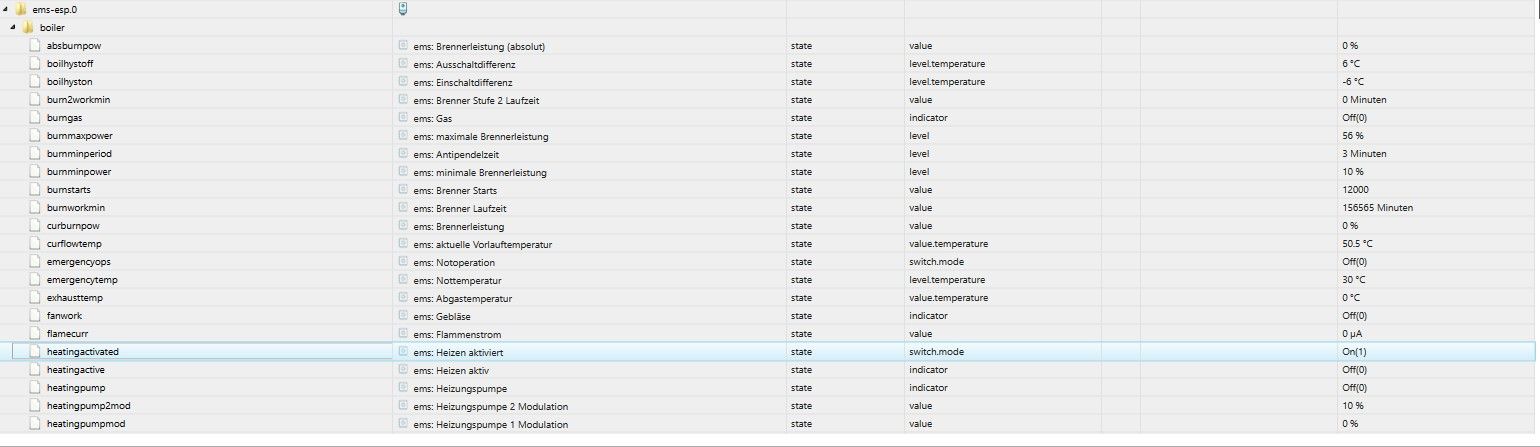Image resolution: width=1540 pixels, height=447 pixels.
Task: Select the absburnpow object row
Action: tap(770, 46)
